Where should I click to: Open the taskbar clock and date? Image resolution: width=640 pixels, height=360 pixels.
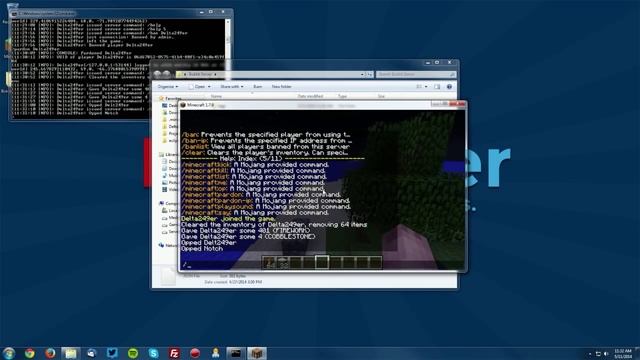click(x=623, y=353)
